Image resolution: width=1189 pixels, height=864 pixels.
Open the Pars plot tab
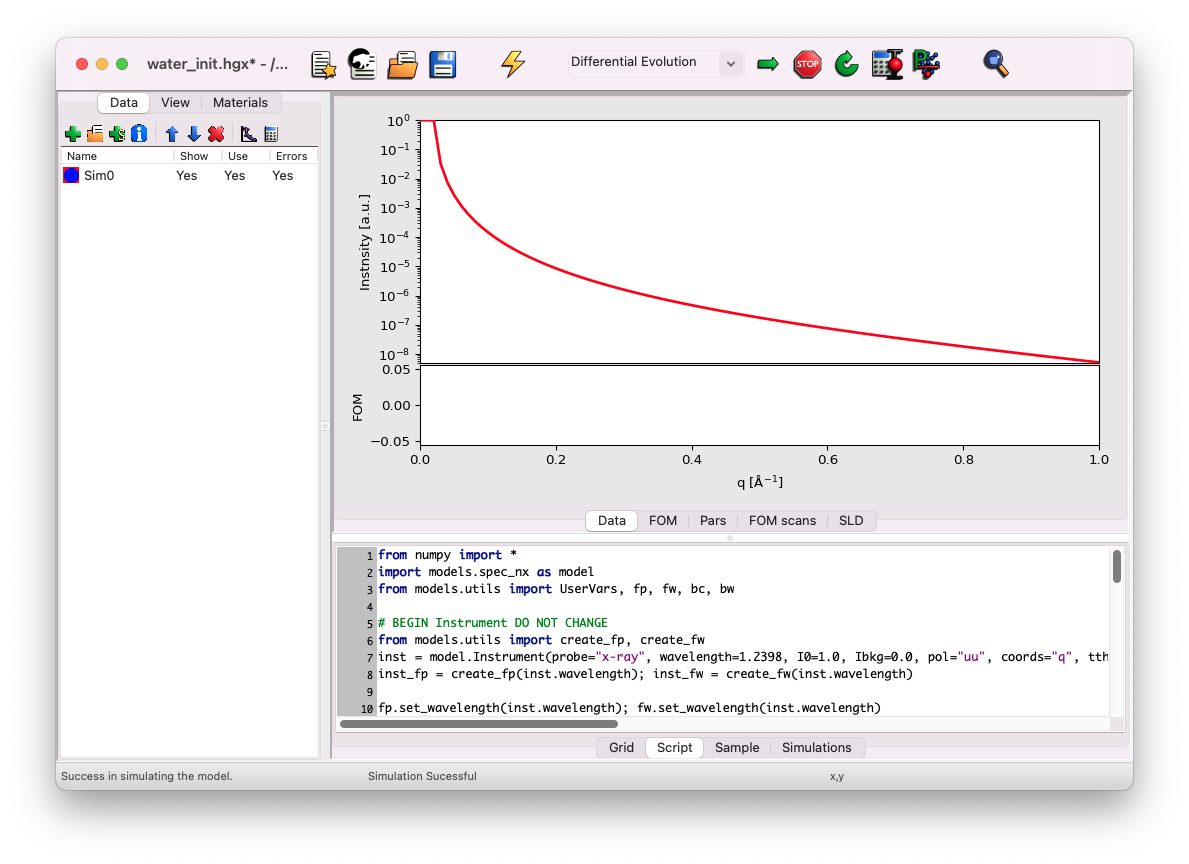tap(713, 520)
